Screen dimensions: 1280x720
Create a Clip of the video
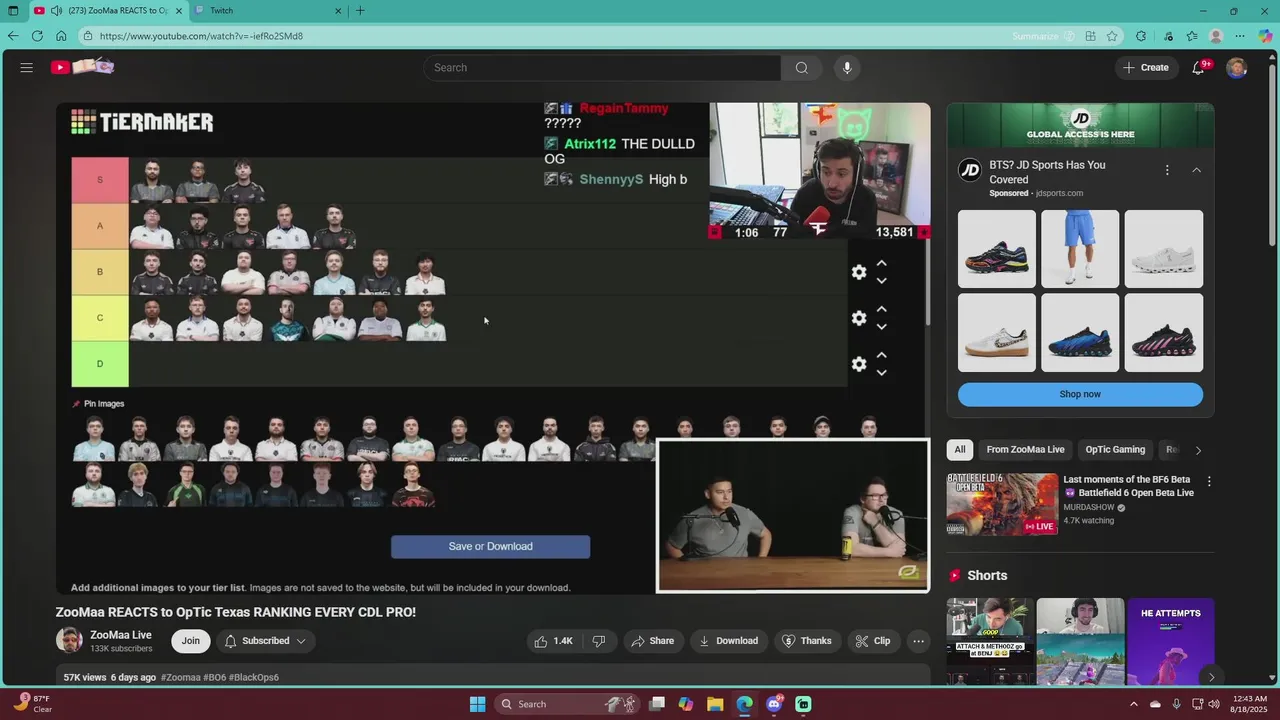click(x=872, y=641)
